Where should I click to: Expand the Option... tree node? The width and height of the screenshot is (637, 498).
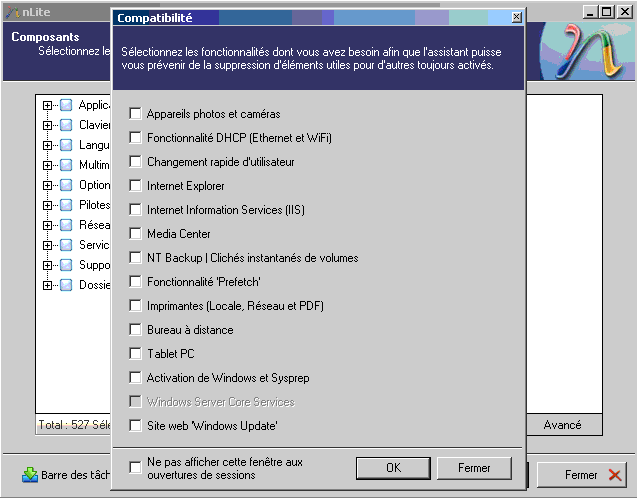48,185
